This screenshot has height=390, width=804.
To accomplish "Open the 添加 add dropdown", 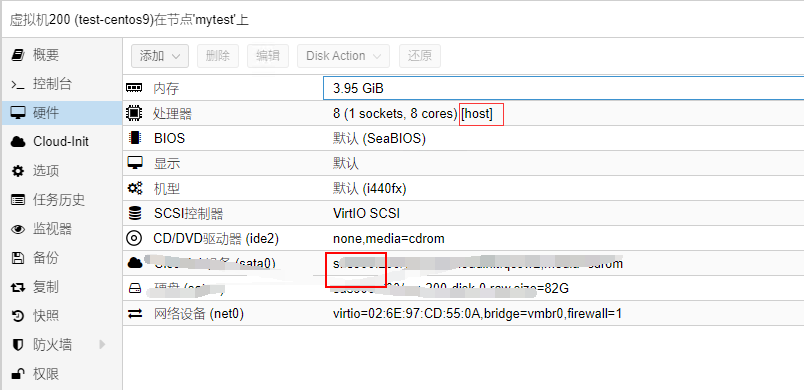I will pos(160,56).
